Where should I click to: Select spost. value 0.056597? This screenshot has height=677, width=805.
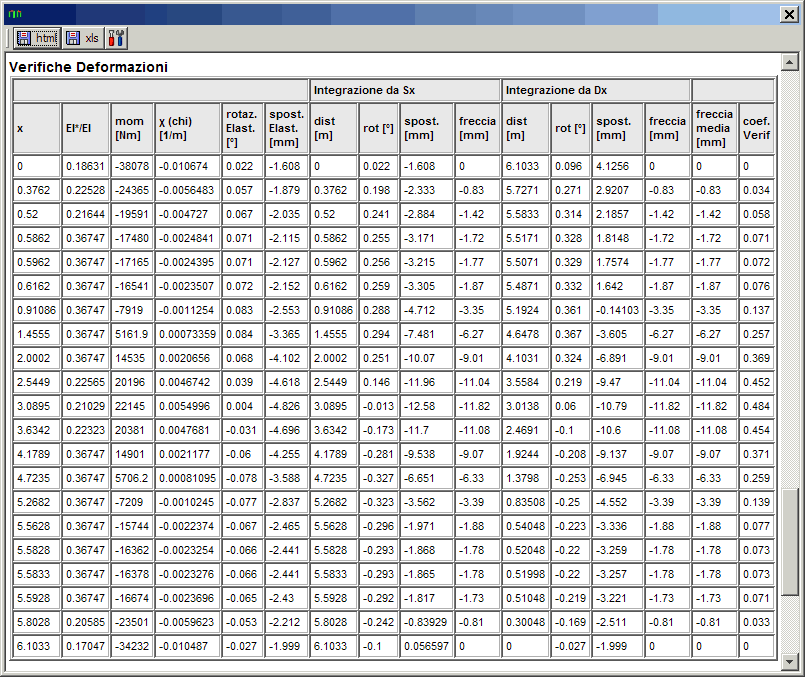pos(427,646)
